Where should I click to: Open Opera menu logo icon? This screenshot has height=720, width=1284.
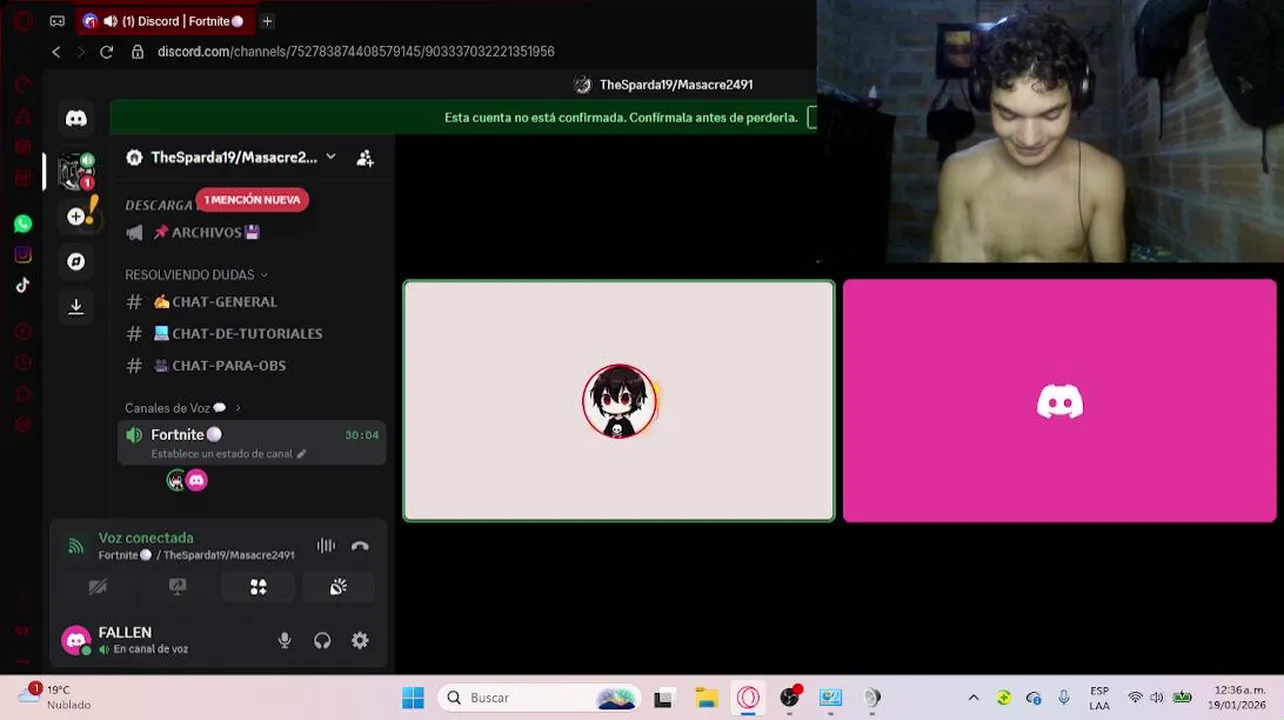click(23, 21)
